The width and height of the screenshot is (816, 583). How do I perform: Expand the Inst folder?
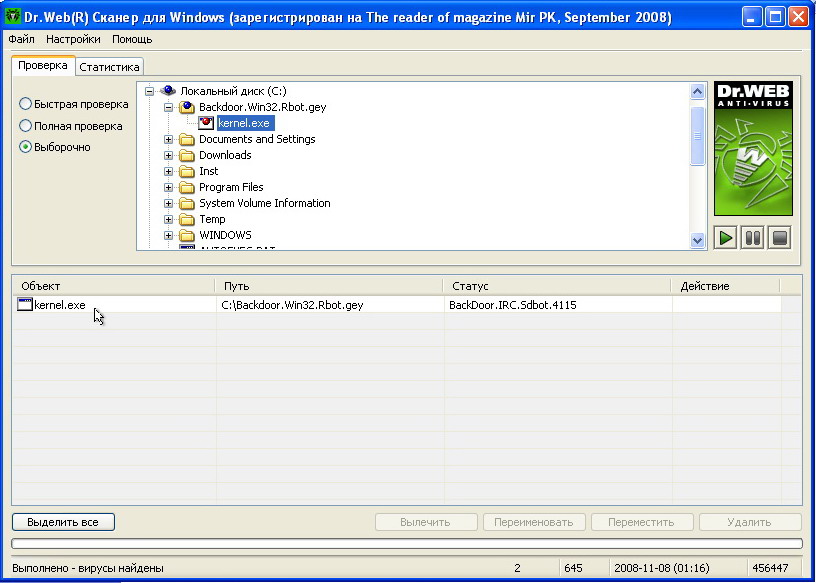coord(168,171)
